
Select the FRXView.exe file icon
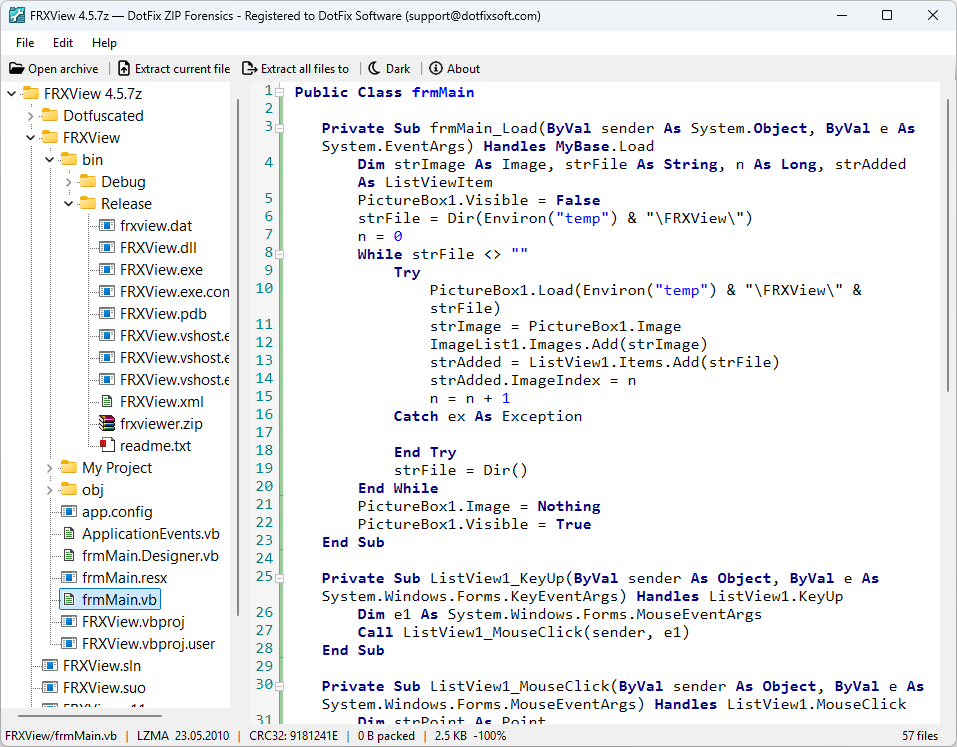click(107, 270)
